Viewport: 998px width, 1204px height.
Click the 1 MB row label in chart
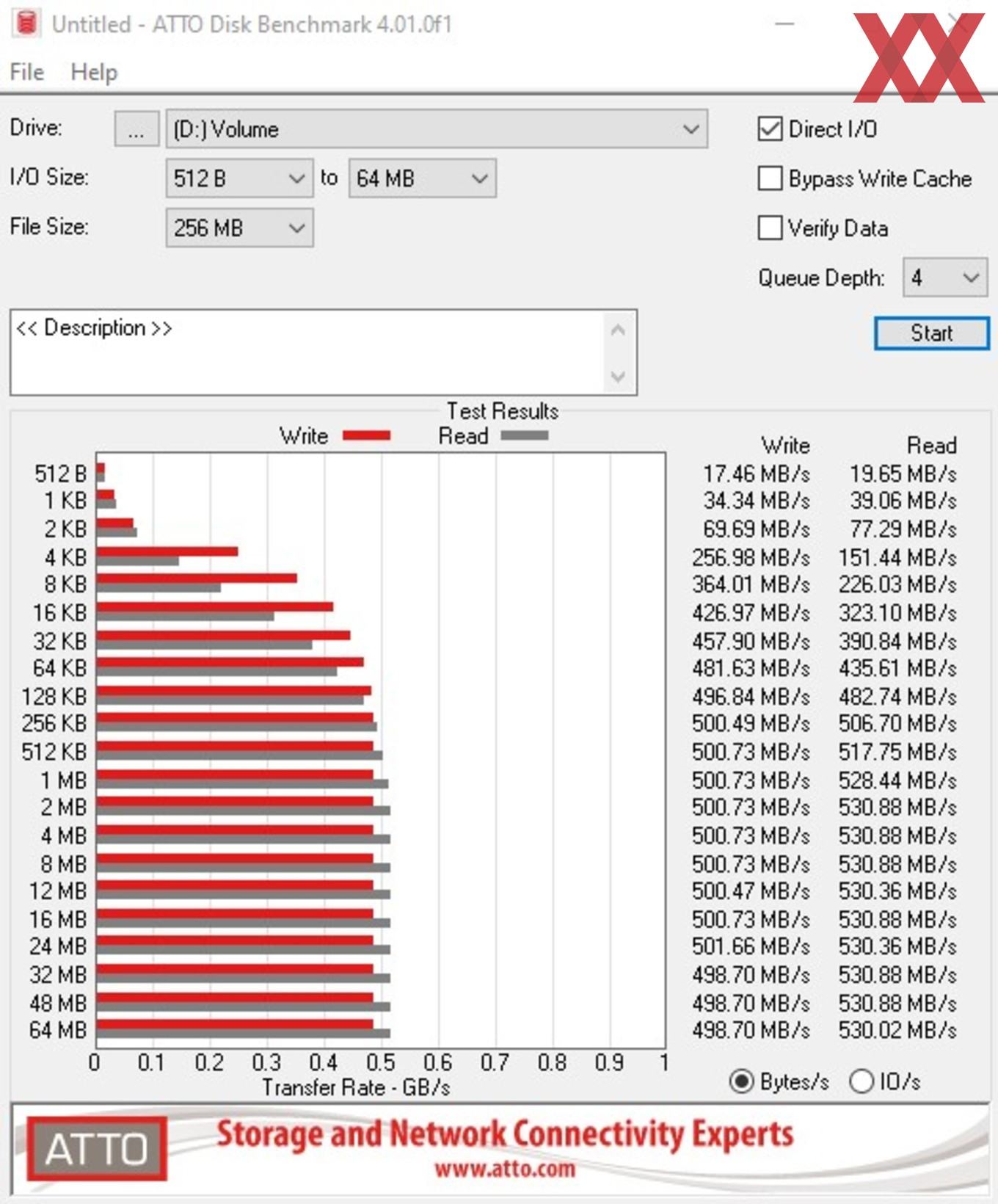click(63, 780)
